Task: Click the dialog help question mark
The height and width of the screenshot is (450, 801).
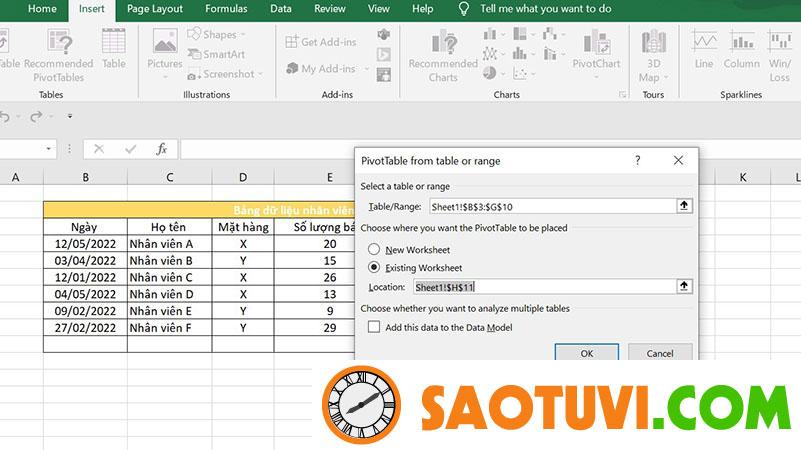Action: point(638,160)
